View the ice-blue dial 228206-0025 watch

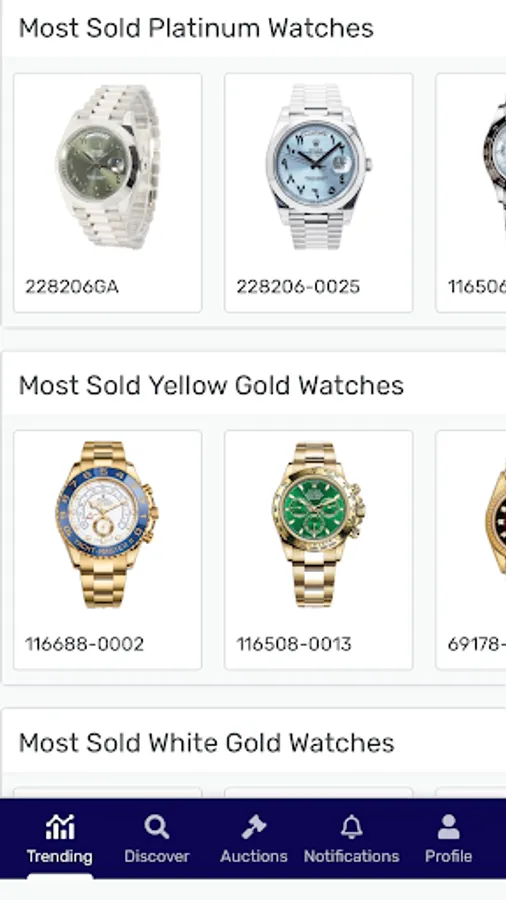[x=318, y=167]
